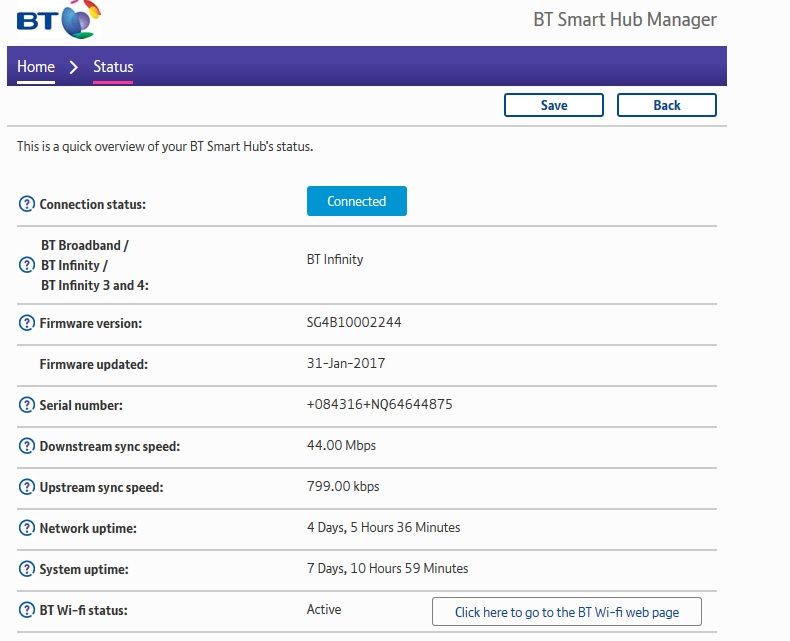Open help for Upstream sync speed
790x641 pixels.
pos(27,487)
